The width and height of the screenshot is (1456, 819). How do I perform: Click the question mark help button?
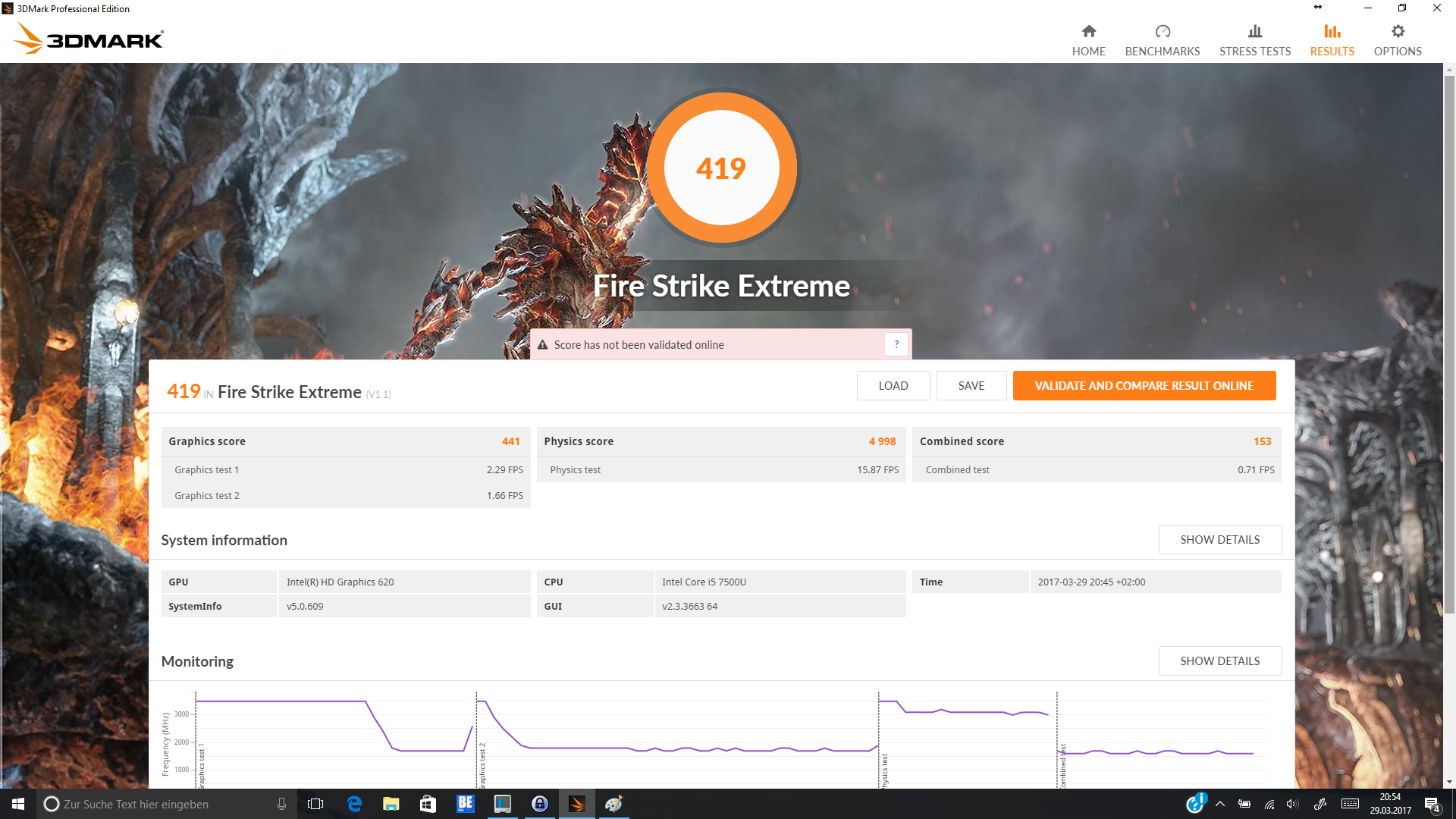(x=896, y=344)
